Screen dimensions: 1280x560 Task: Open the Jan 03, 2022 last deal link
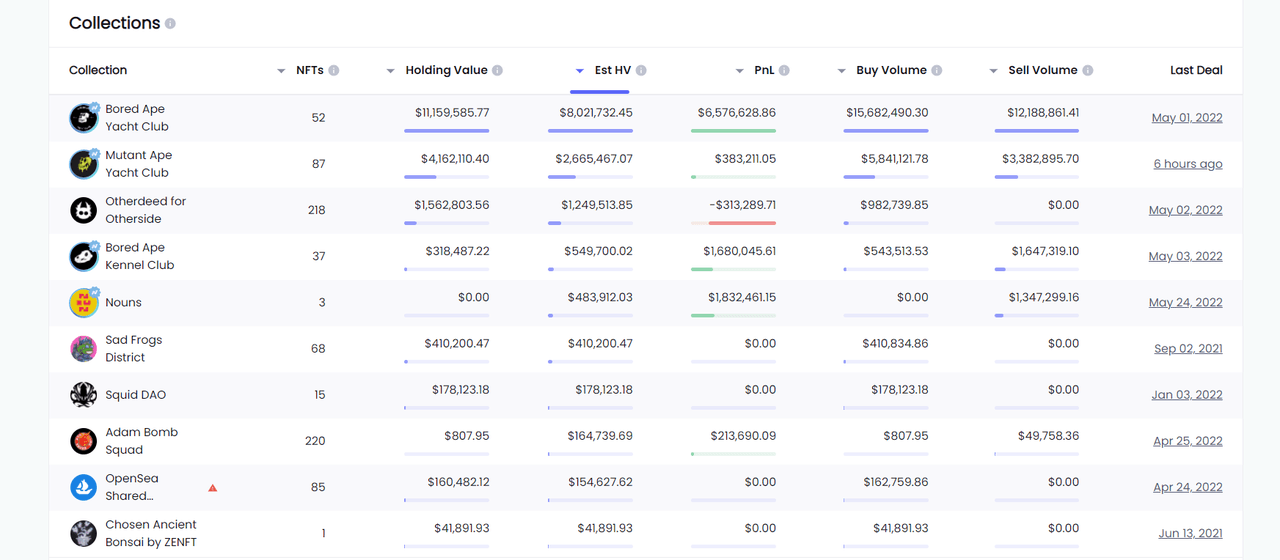tap(1187, 395)
